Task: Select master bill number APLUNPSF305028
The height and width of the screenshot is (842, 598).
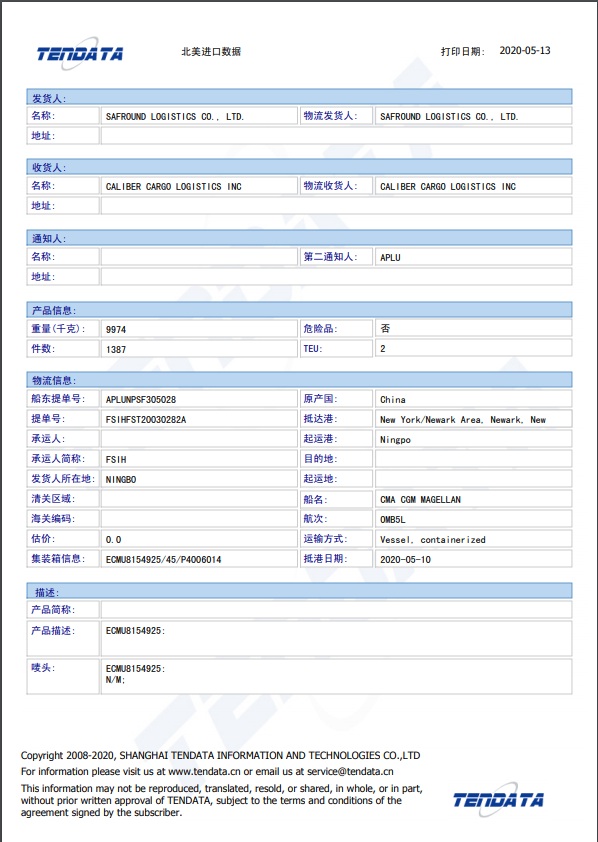Action: (x=141, y=400)
